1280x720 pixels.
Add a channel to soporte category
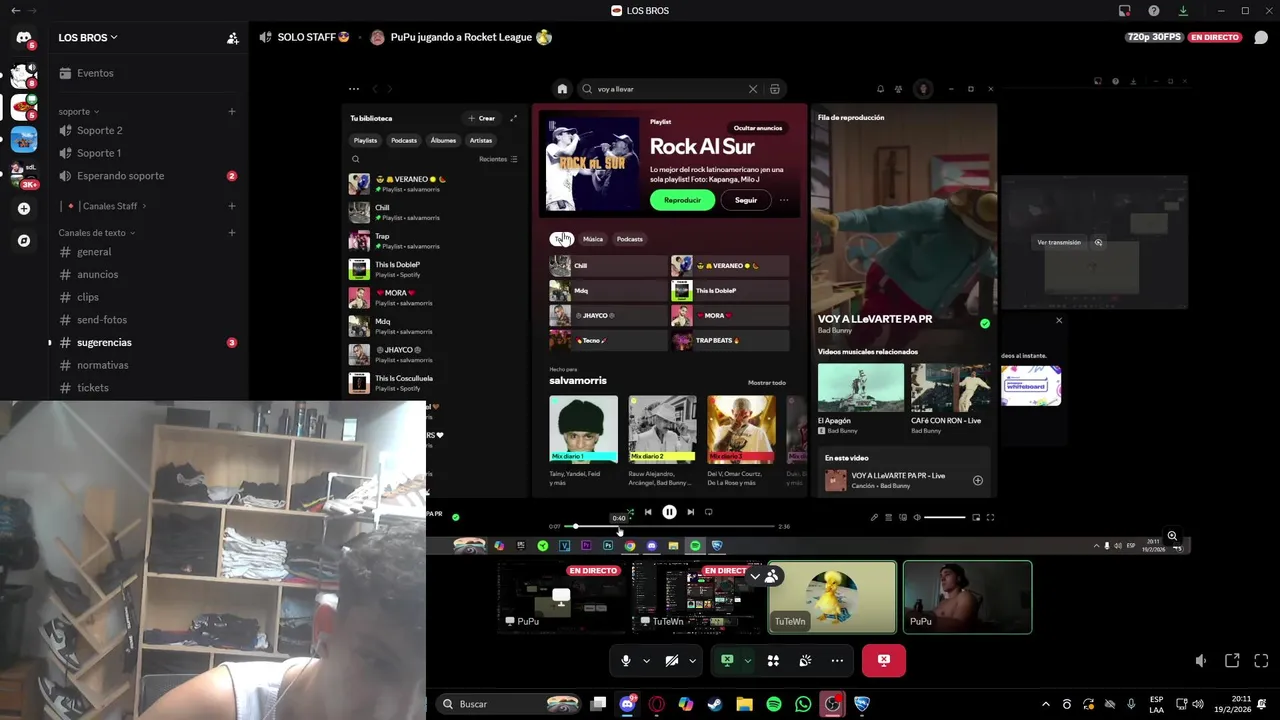(x=232, y=111)
